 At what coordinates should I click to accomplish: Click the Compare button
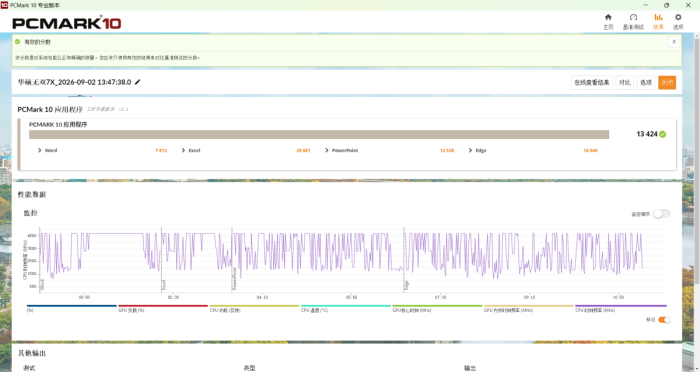click(x=625, y=82)
